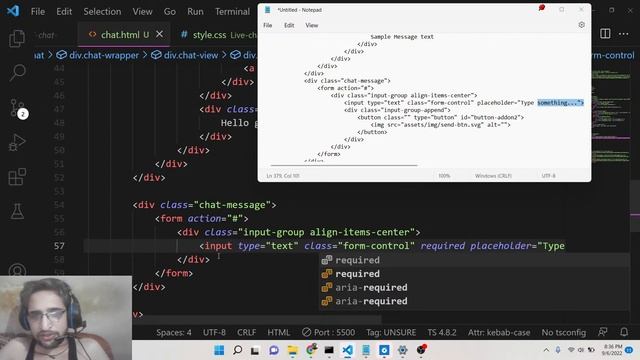Choose the first 'required' autocomplete suggestion
Image resolution: width=640 pixels, height=360 pixels.
(475, 260)
